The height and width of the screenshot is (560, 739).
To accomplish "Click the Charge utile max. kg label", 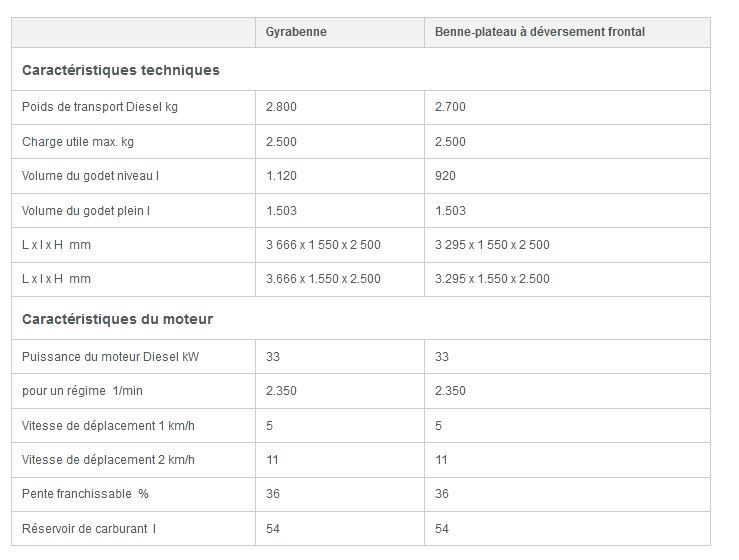I will point(78,142).
